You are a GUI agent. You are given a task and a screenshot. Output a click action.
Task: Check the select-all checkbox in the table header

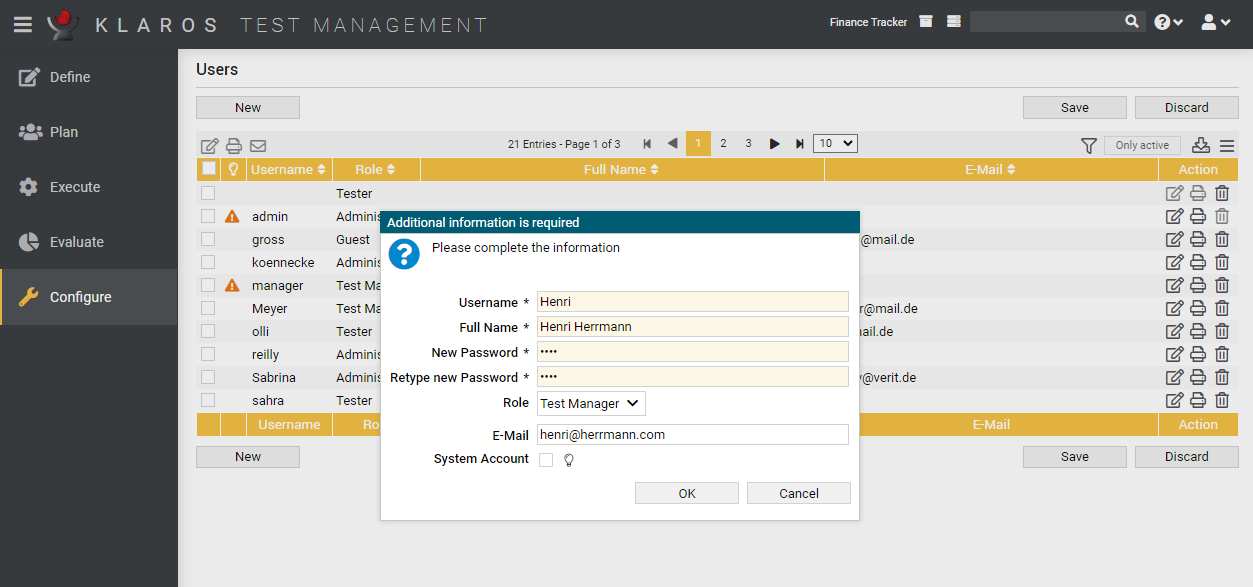tap(209, 168)
